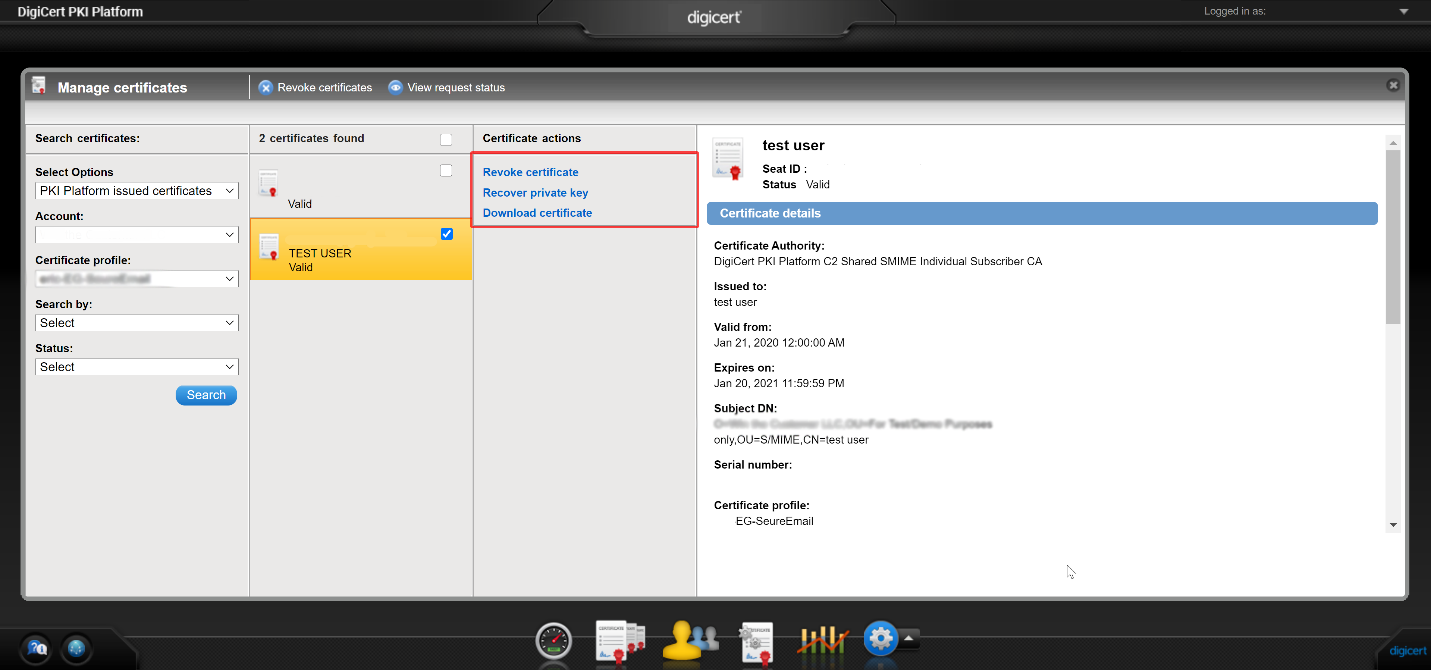Click the DigiCert PKI Platform title
The image size is (1431, 670).
point(80,12)
